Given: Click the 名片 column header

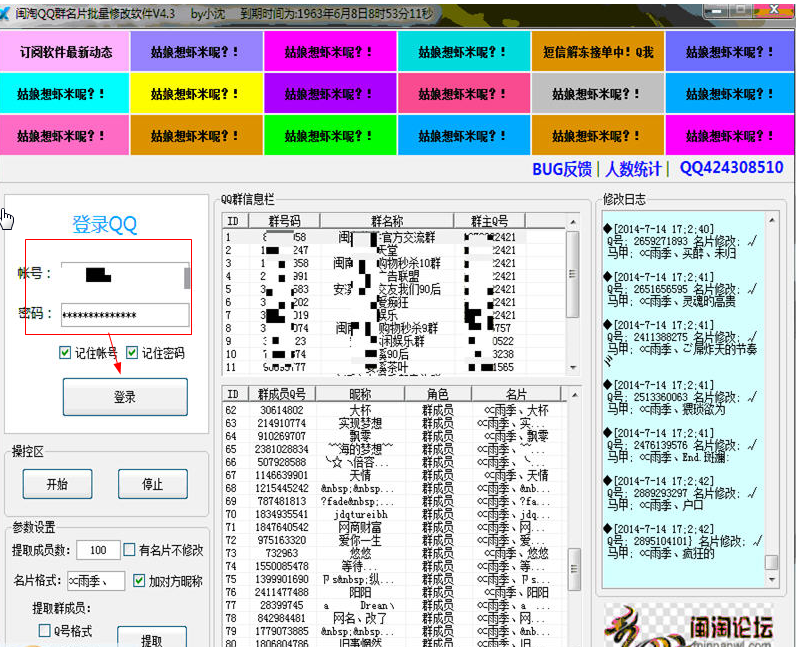Looking at the screenshot, I should (x=516, y=394).
